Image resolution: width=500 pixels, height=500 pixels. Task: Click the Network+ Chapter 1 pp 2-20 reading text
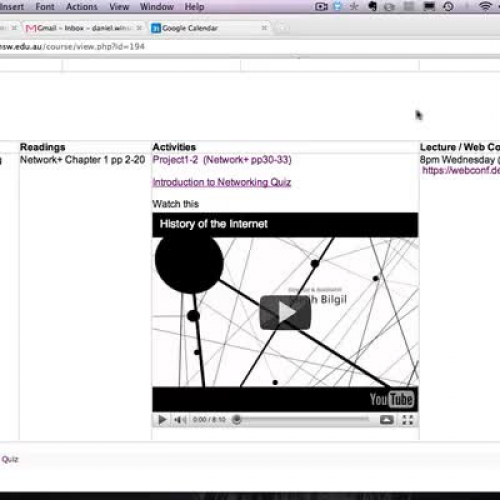tap(82, 160)
